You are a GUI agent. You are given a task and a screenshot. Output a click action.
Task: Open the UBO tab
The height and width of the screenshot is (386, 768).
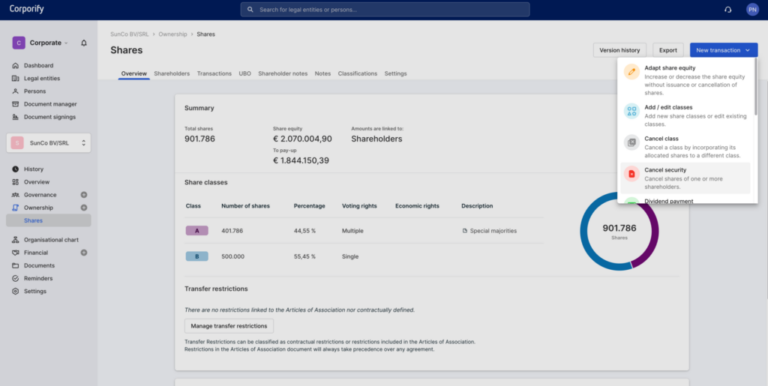tap(245, 73)
